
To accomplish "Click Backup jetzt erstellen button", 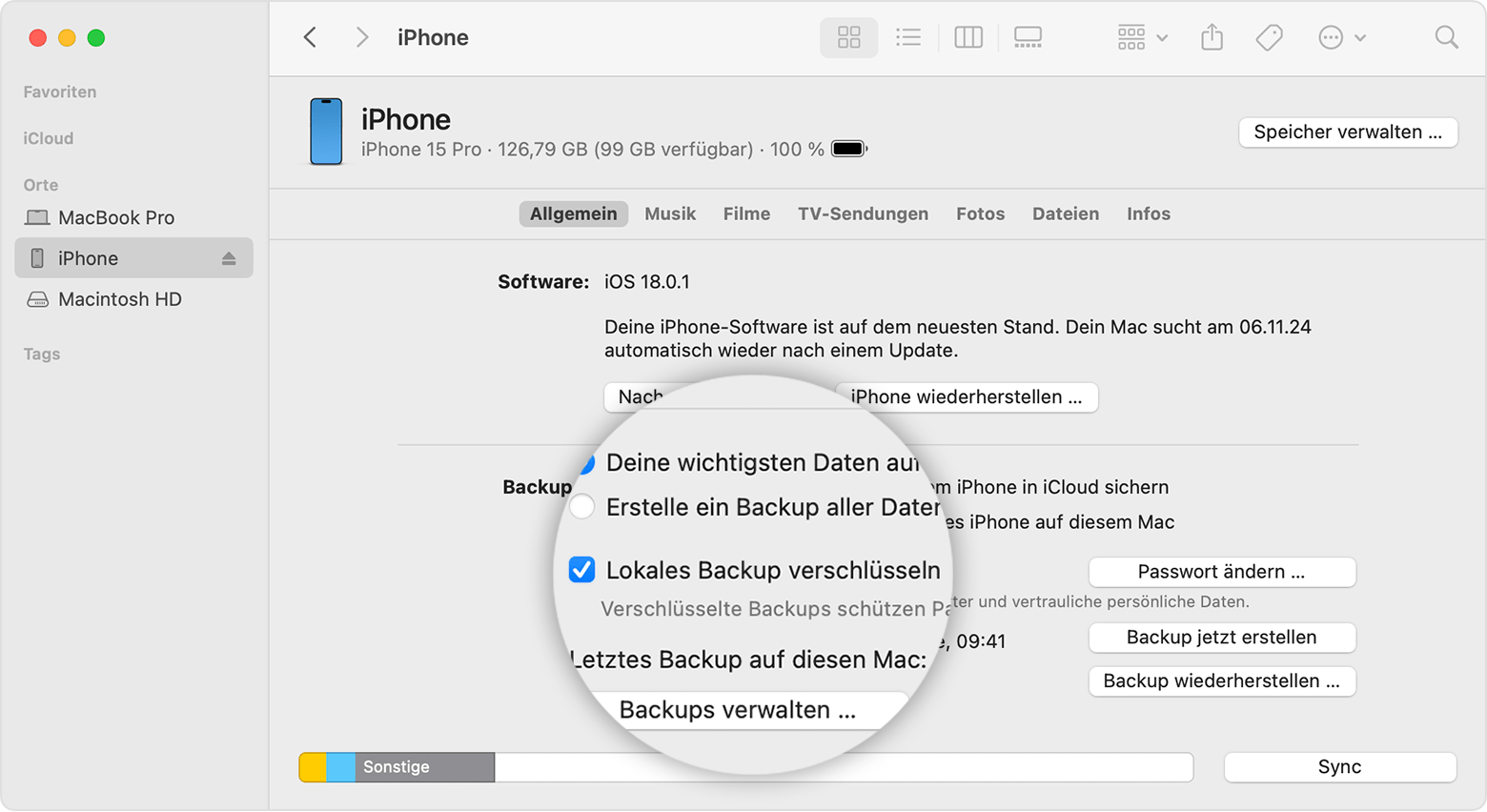I will (1222, 638).
